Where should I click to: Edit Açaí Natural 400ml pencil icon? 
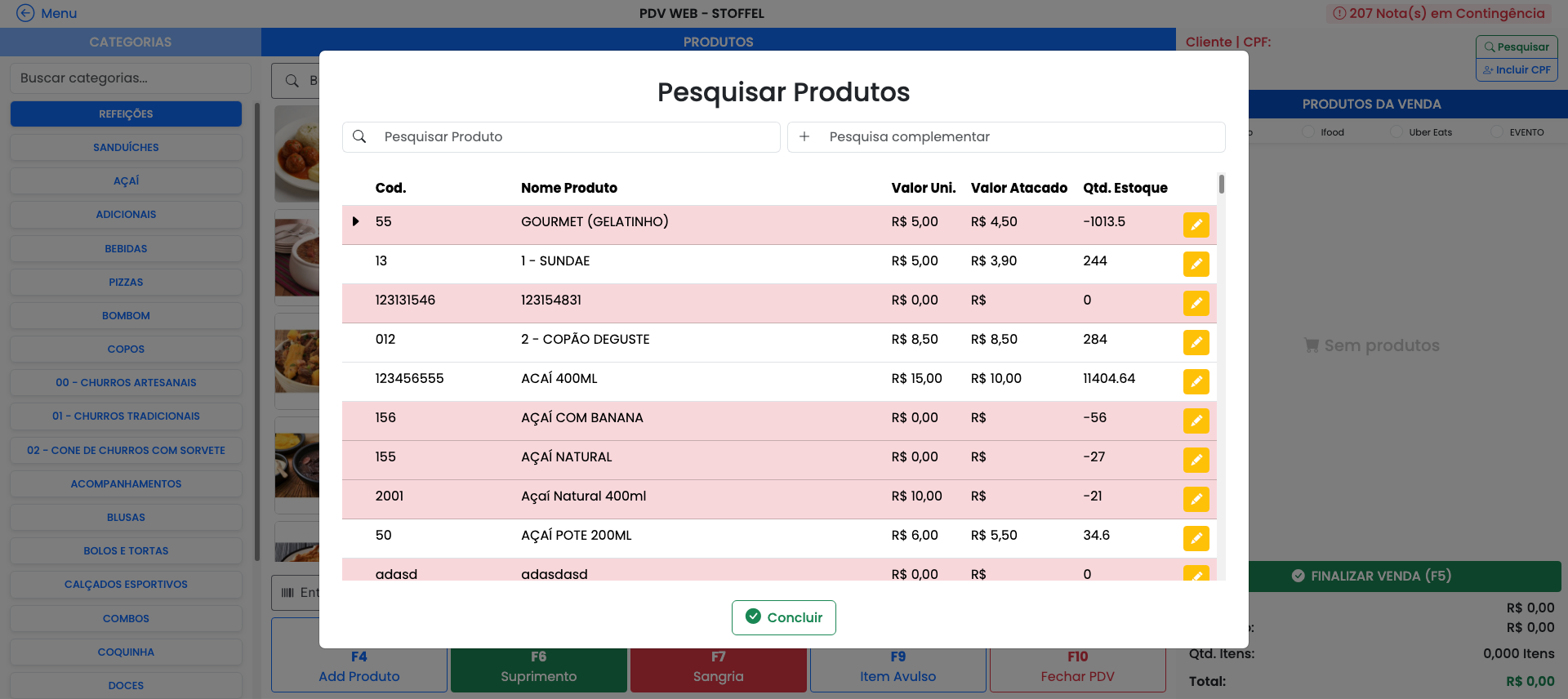click(x=1196, y=499)
